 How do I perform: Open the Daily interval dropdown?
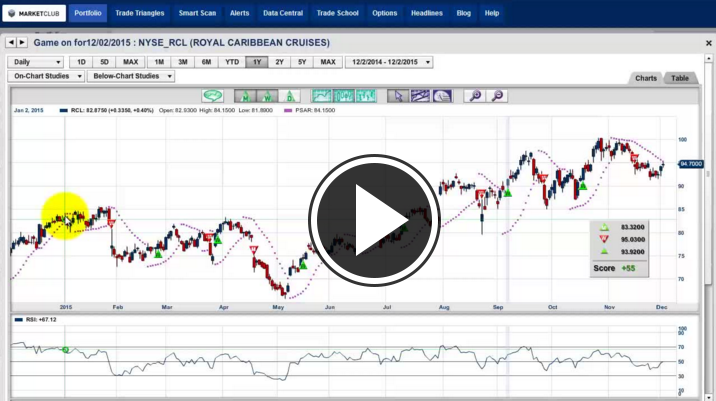[x=36, y=62]
